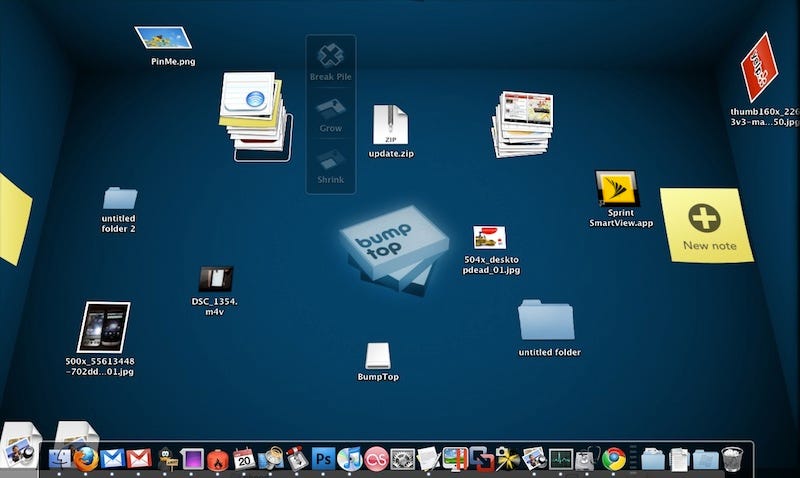Open iTunes from the dock
Image resolution: width=800 pixels, height=478 pixels.
coord(350,459)
